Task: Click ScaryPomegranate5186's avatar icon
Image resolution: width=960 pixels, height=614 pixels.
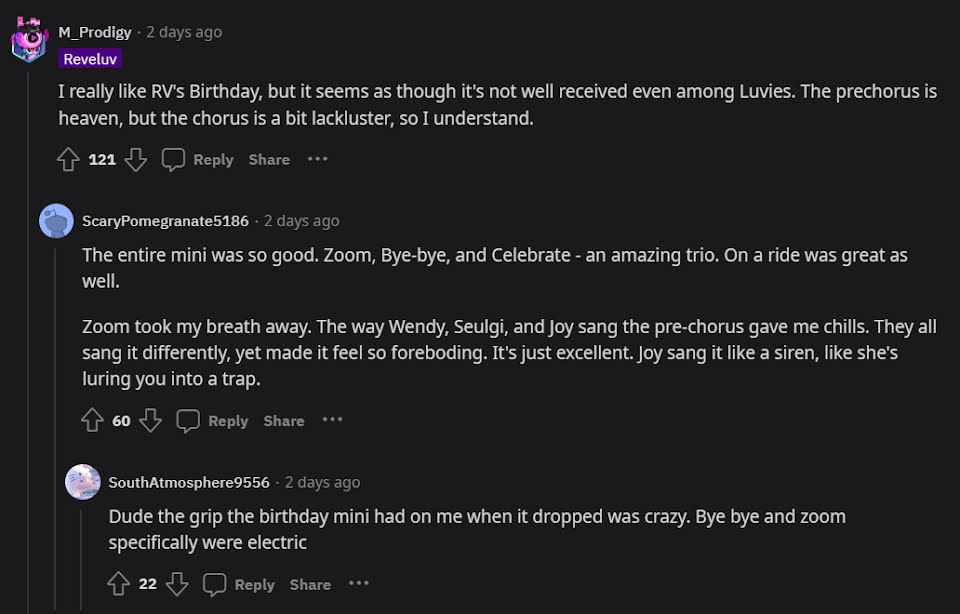Action: tap(56, 221)
